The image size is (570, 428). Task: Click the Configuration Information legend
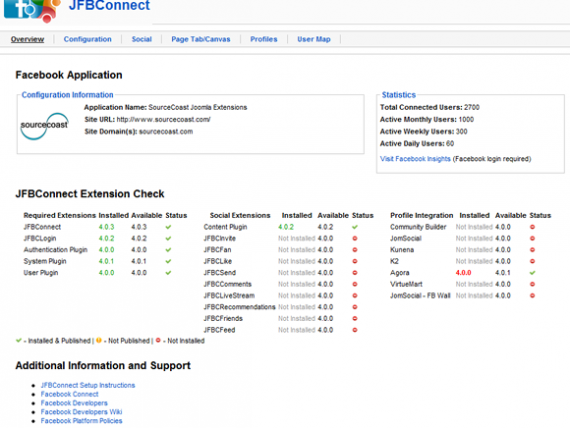click(x=67, y=95)
